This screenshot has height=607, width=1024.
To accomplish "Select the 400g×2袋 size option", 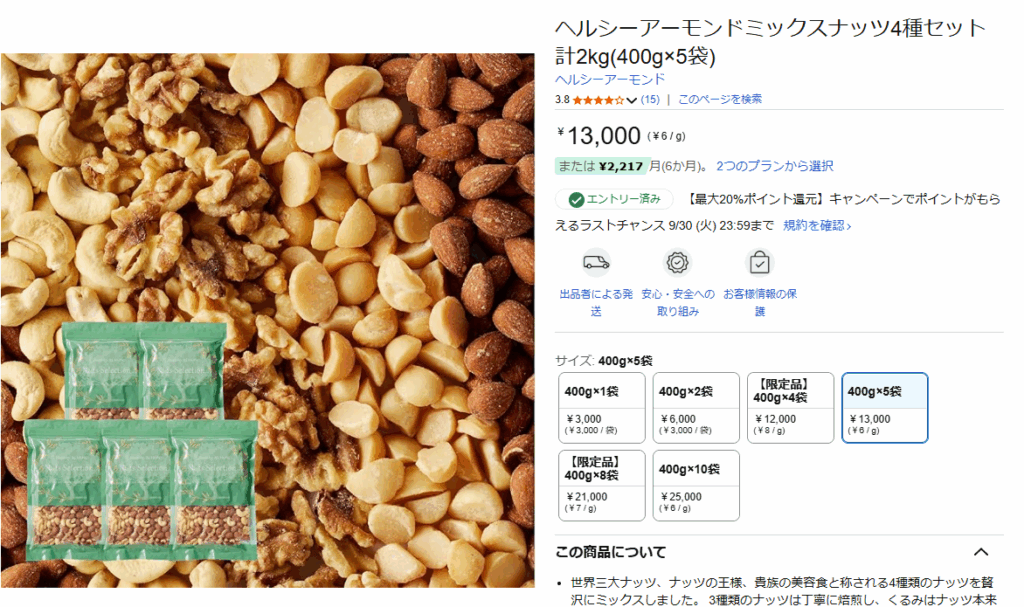I will 696,408.
